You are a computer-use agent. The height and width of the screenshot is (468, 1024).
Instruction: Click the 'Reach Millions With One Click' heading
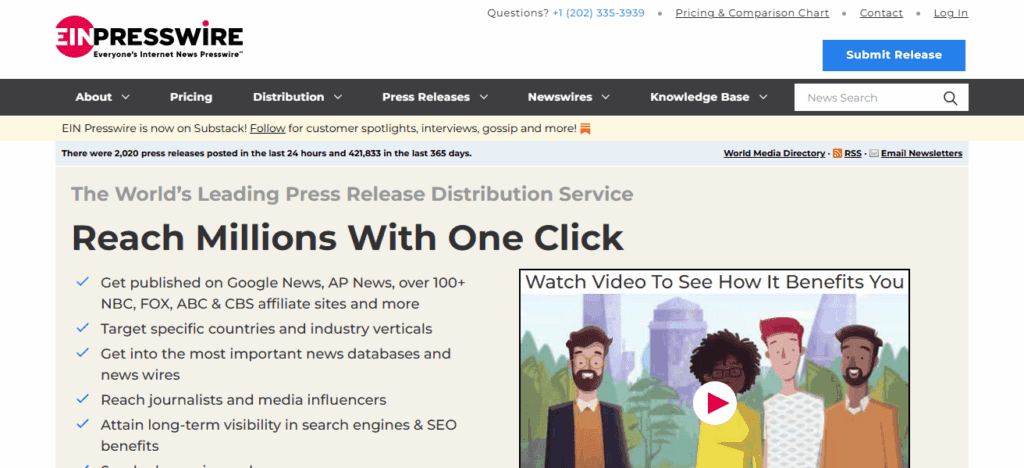[x=347, y=238]
